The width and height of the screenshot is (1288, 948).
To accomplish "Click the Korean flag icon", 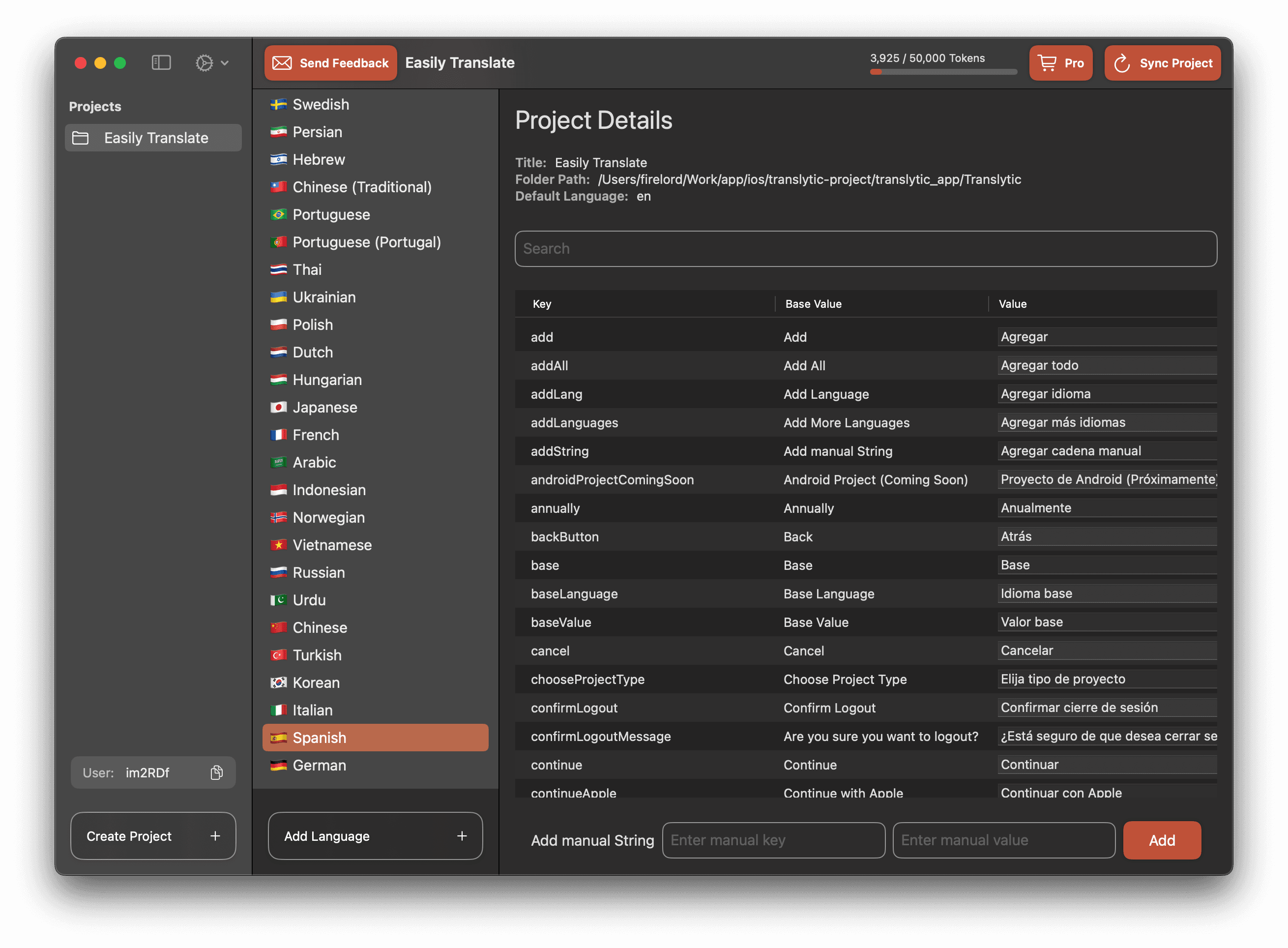I will click(x=278, y=683).
